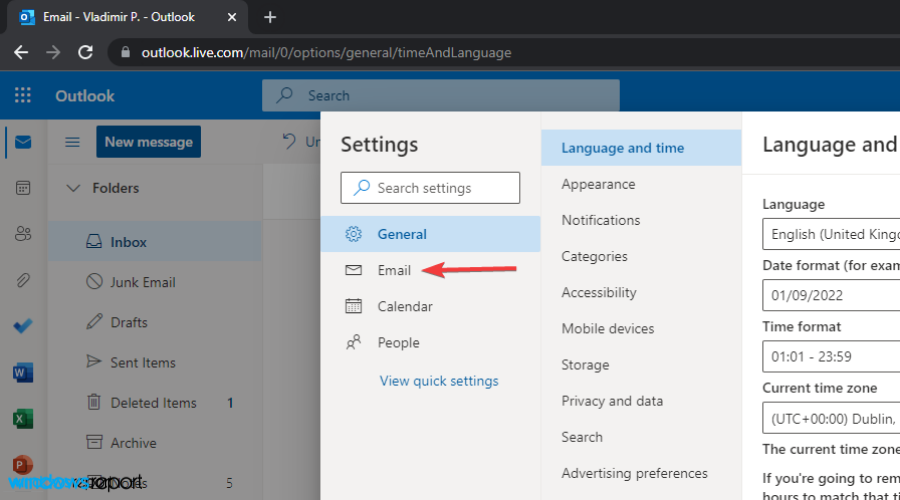Open Appearance settings
The height and width of the screenshot is (500, 900).
pyautogui.click(x=641, y=184)
